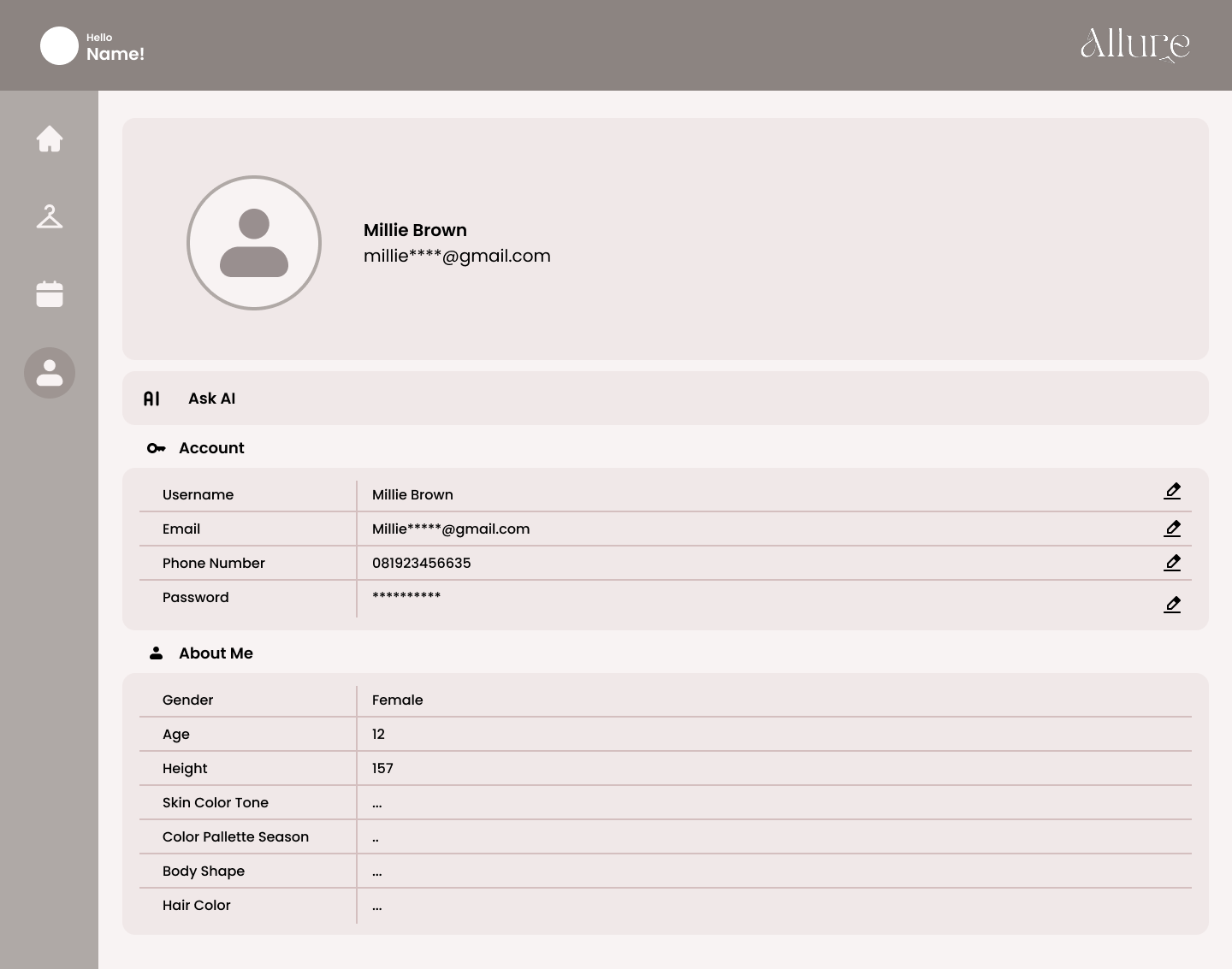The image size is (1232, 969).
Task: Open the Home page from sidebar
Action: 50,139
